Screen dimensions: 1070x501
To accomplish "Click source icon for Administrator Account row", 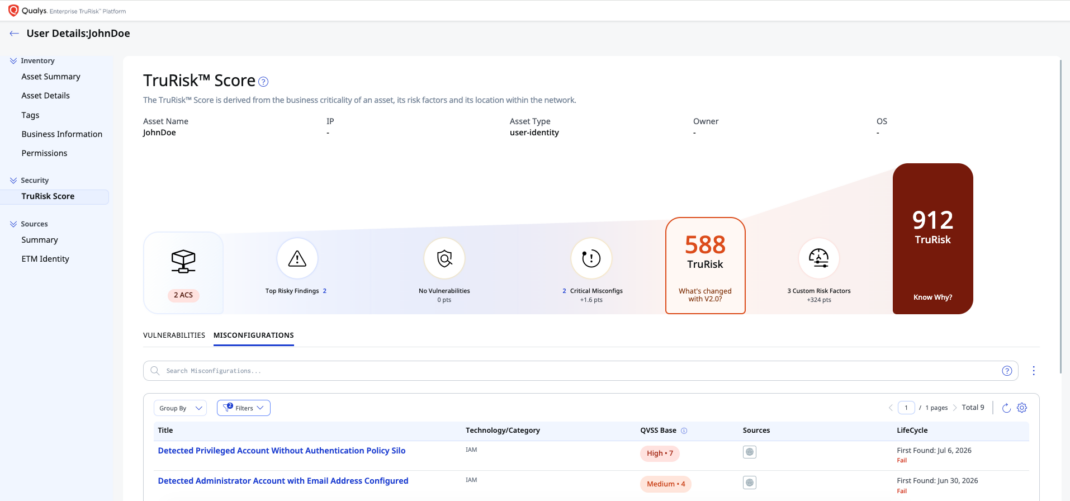I will tap(750, 483).
